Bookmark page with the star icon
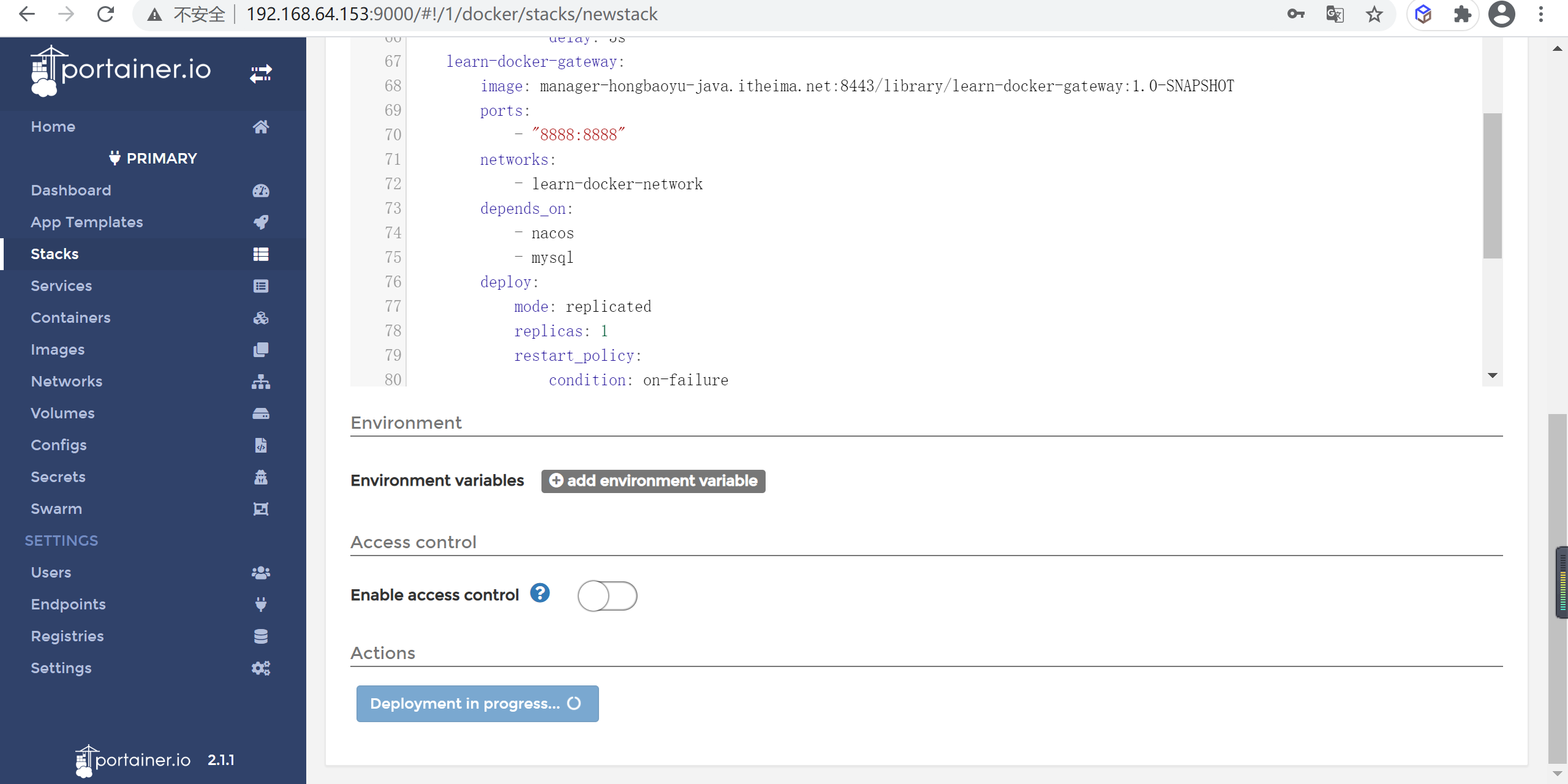1568x784 pixels. click(1374, 14)
